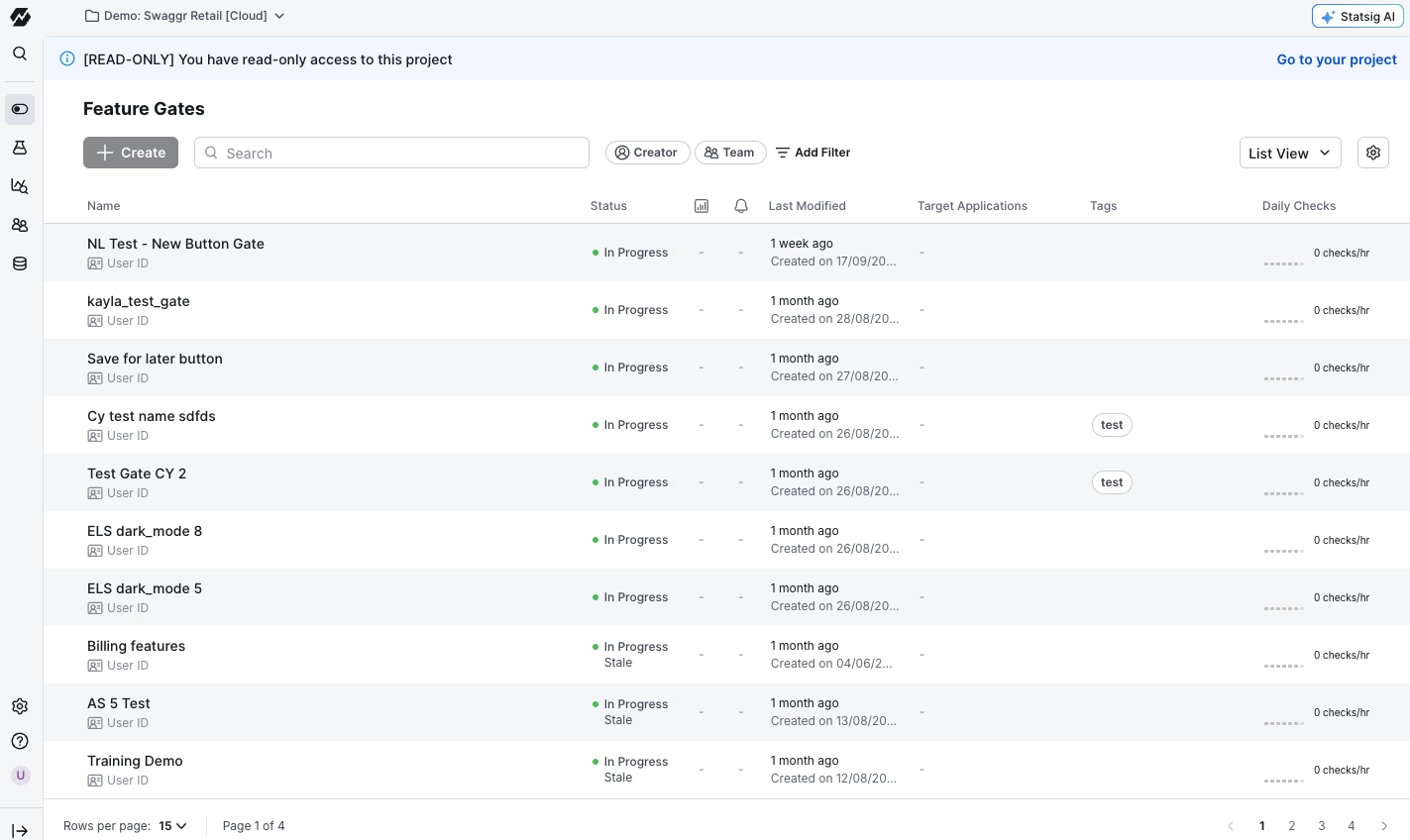
Task: Sort by the Last Modified column header
Action: click(x=807, y=206)
